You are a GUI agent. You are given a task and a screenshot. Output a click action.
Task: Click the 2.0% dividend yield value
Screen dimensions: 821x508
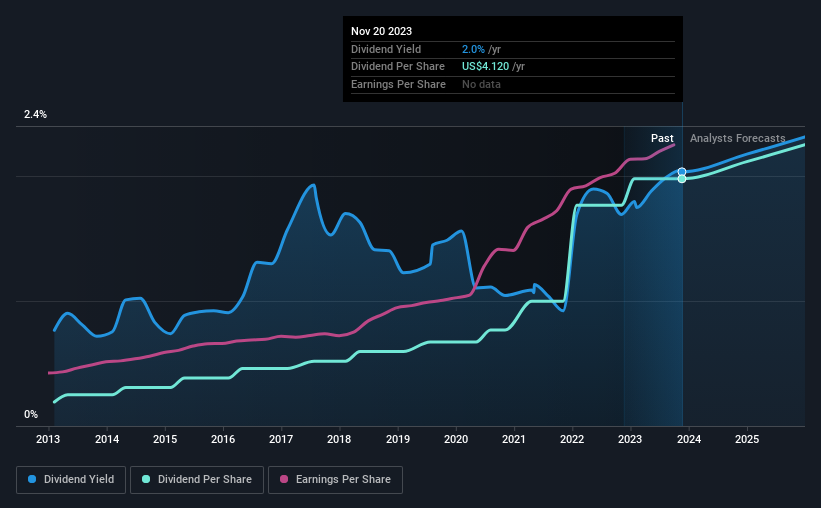(x=473, y=49)
